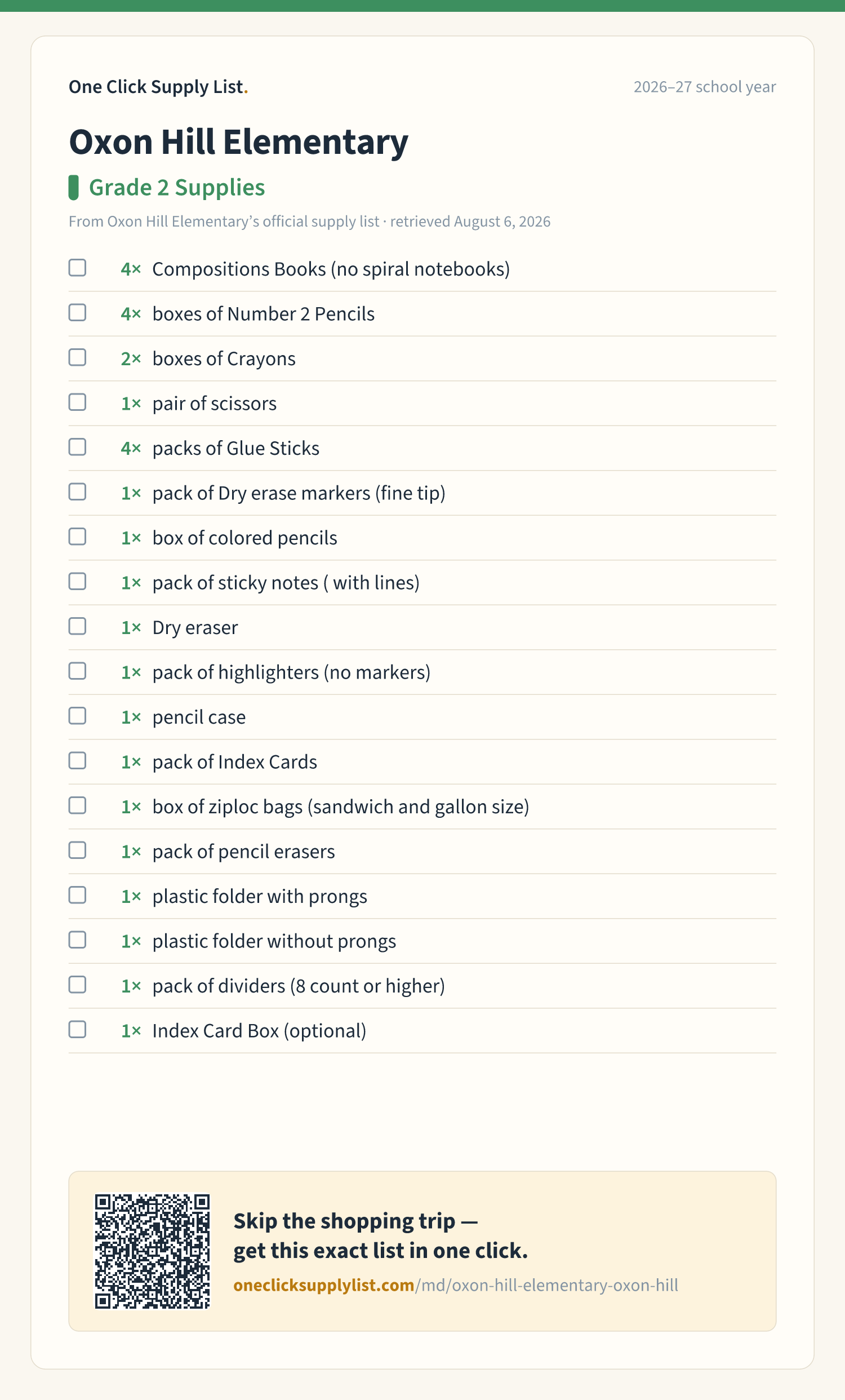This screenshot has width=845, height=1400.
Task: Check the sticky notes with lines checkbox
Action: pos(77,582)
